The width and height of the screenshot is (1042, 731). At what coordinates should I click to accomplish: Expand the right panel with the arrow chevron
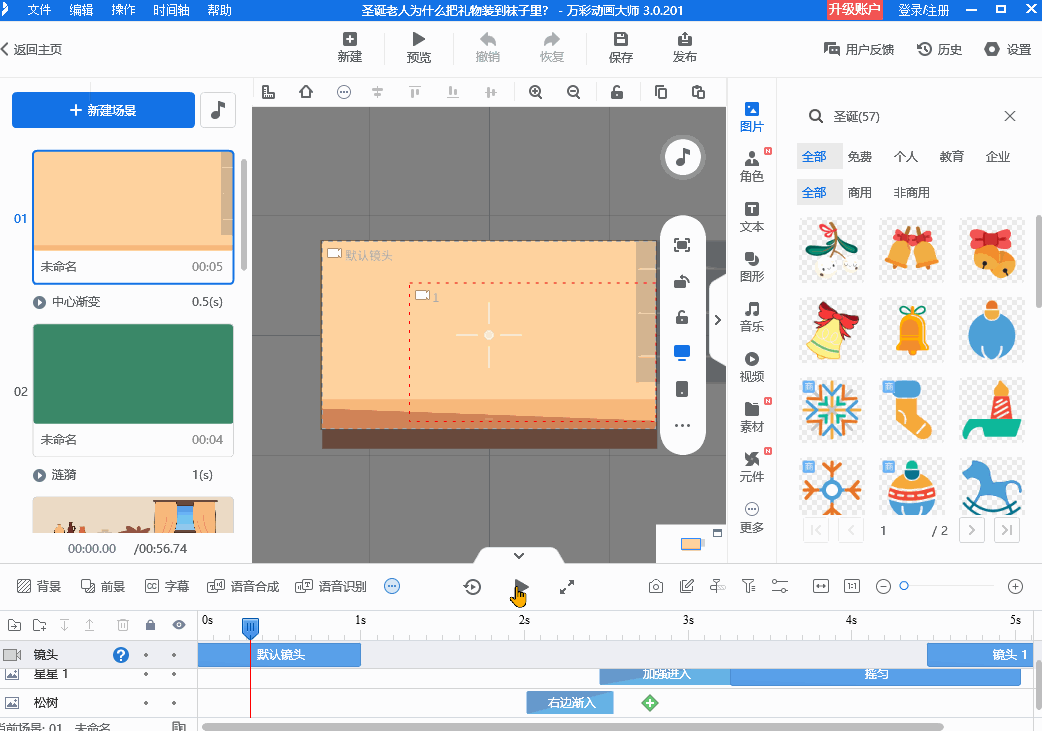point(717,320)
